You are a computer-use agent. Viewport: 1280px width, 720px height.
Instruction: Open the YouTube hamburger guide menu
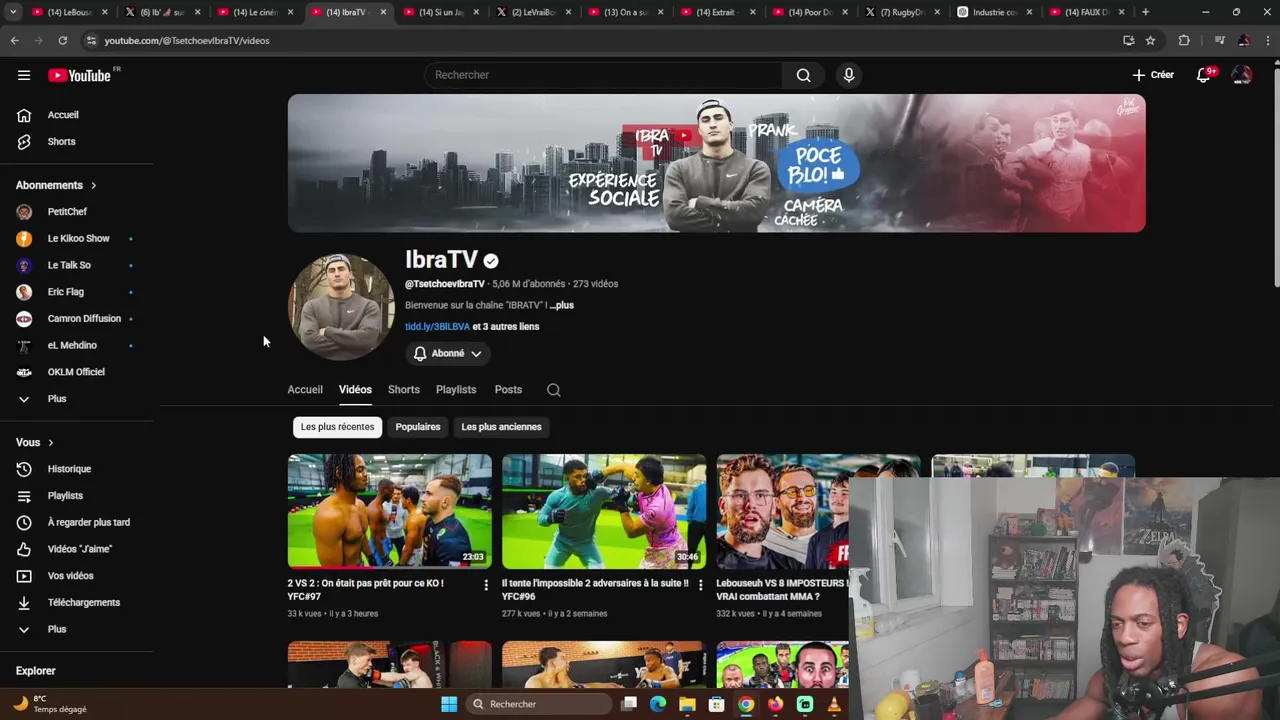pos(24,75)
